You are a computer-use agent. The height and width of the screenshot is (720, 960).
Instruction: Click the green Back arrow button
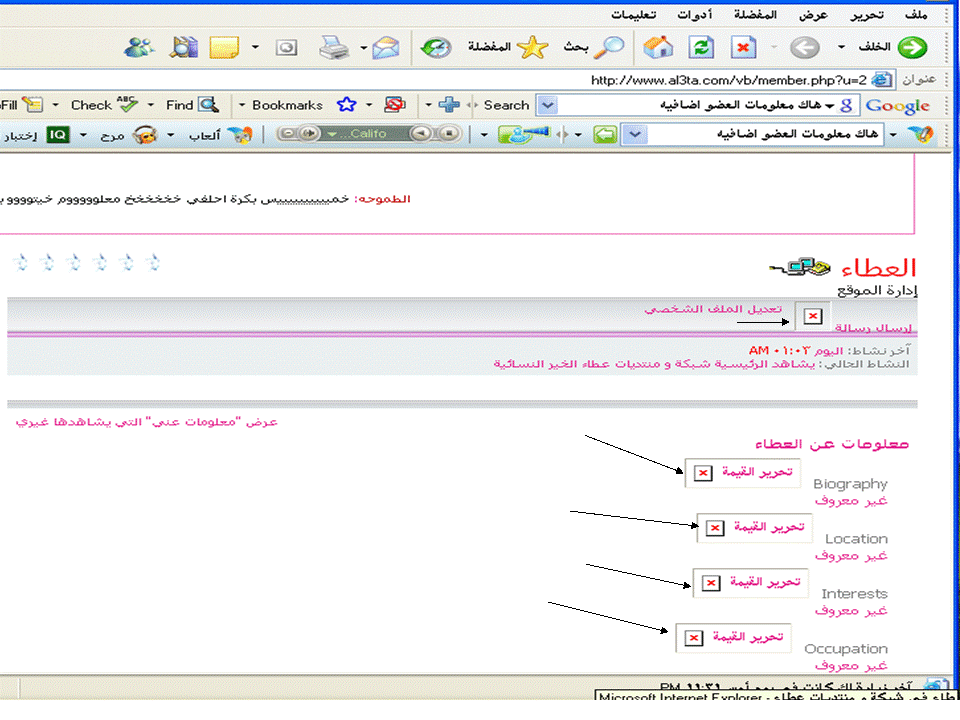coord(911,47)
